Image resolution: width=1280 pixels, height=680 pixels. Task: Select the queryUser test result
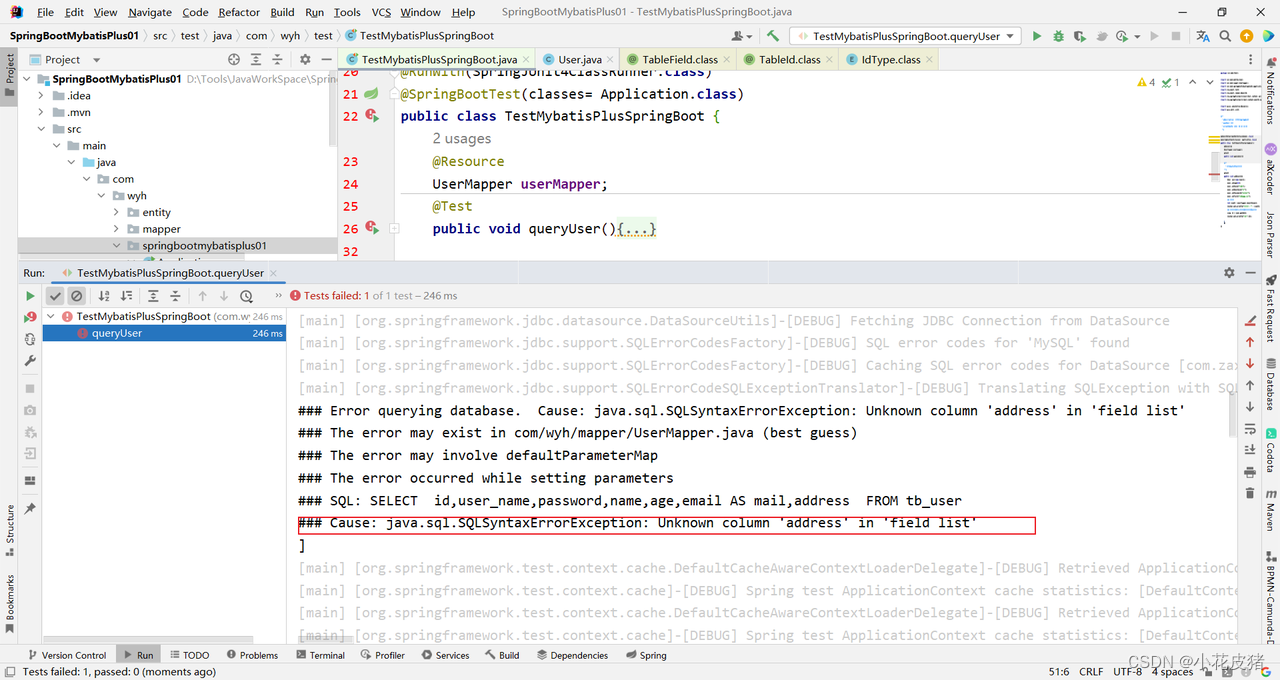click(x=164, y=333)
